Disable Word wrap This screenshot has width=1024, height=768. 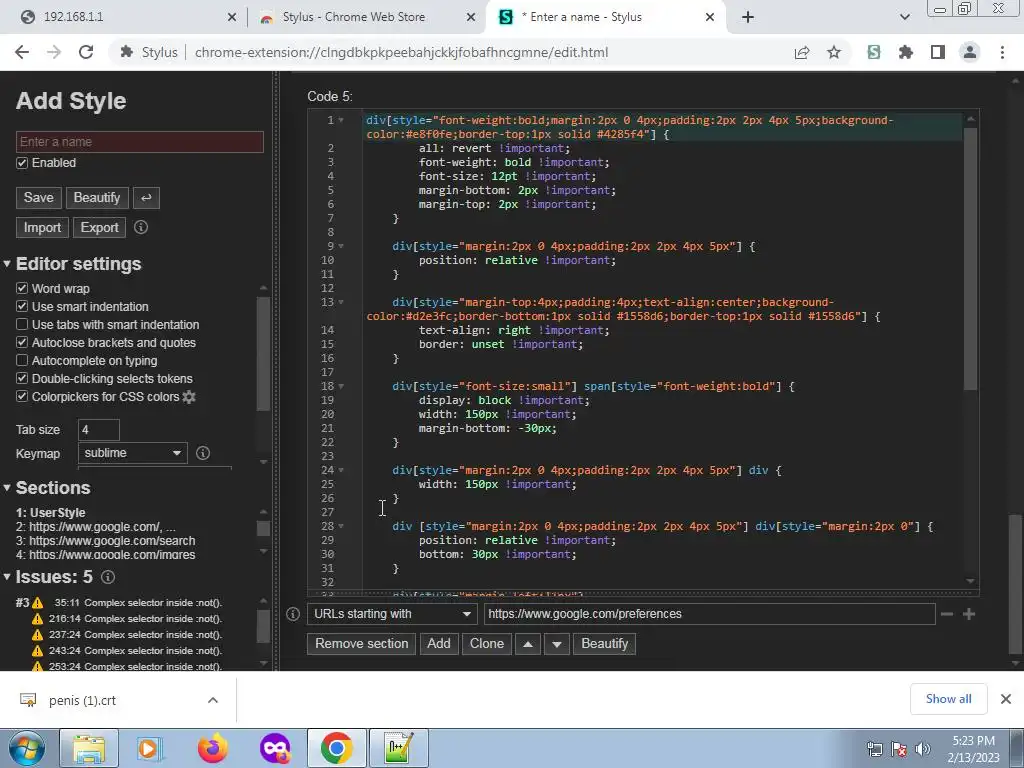(x=22, y=288)
